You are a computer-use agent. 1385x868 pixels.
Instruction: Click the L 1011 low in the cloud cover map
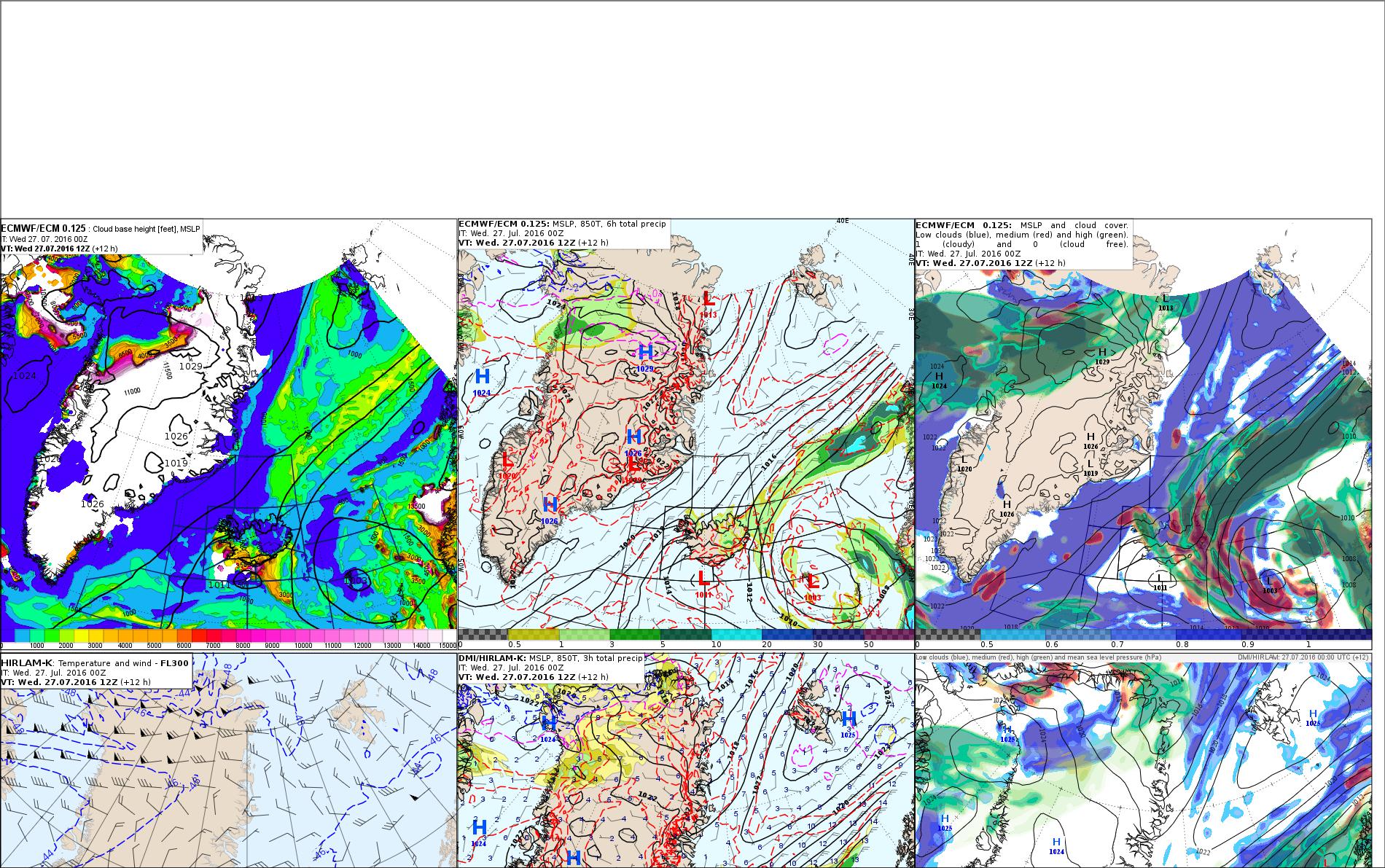(1160, 582)
